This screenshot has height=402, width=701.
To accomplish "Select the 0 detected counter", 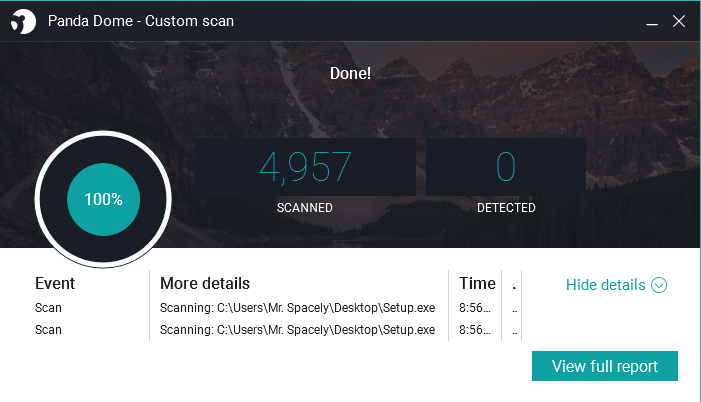I will 506,167.
